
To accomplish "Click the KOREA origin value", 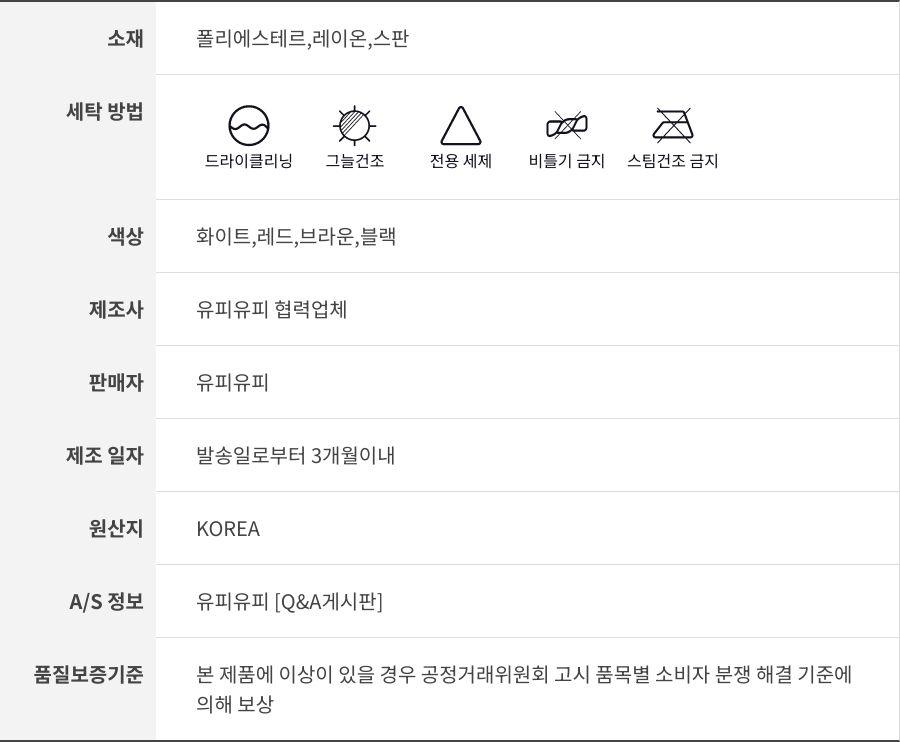I will coord(228,529).
